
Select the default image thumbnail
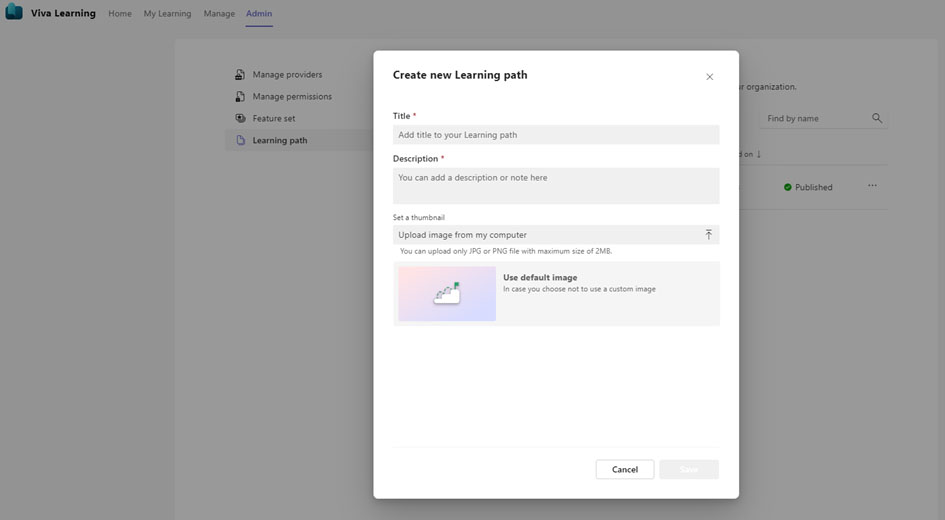click(x=447, y=293)
